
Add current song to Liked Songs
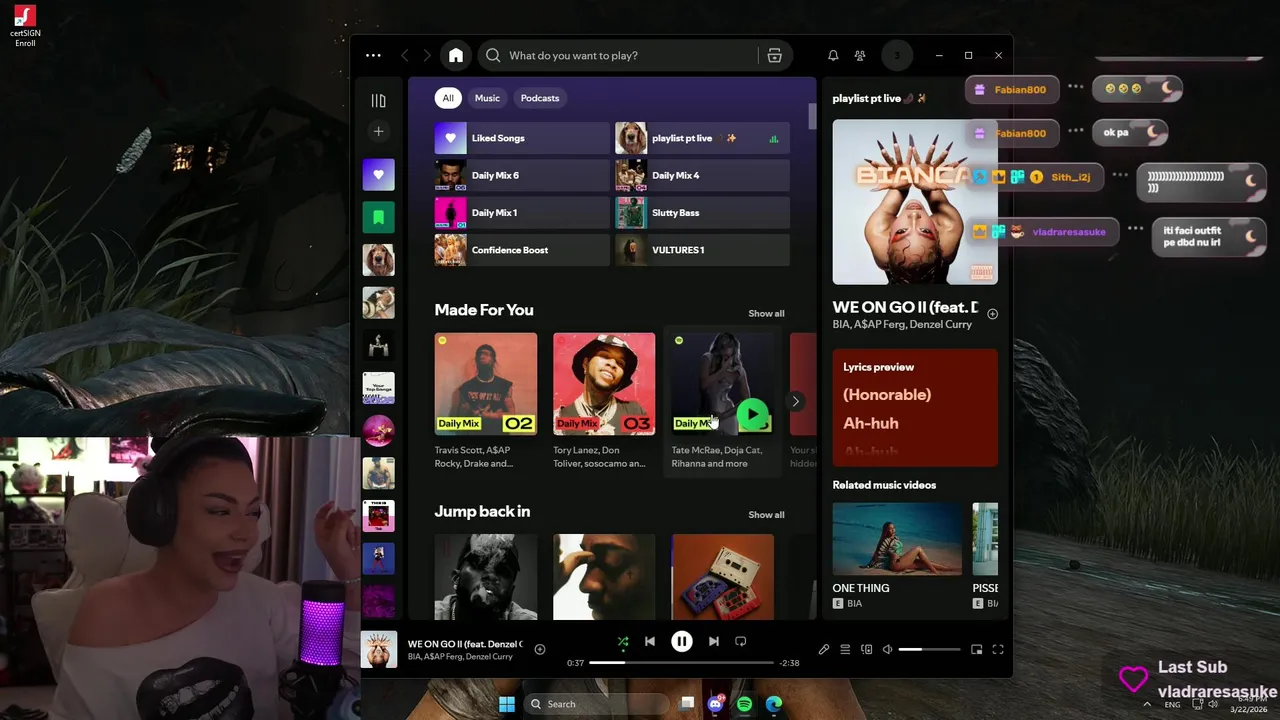[540, 649]
